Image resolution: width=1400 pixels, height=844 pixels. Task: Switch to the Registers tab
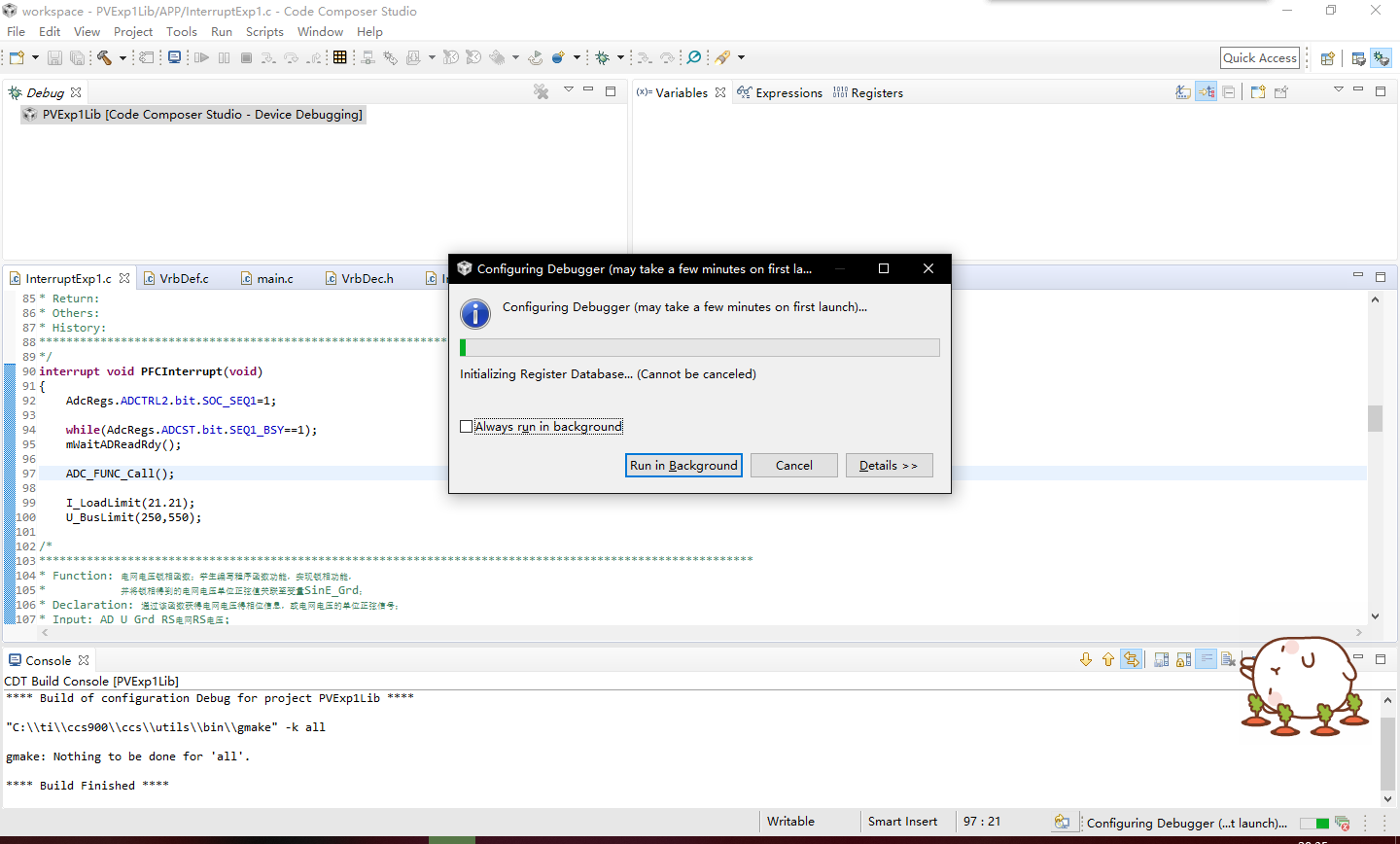pos(868,92)
